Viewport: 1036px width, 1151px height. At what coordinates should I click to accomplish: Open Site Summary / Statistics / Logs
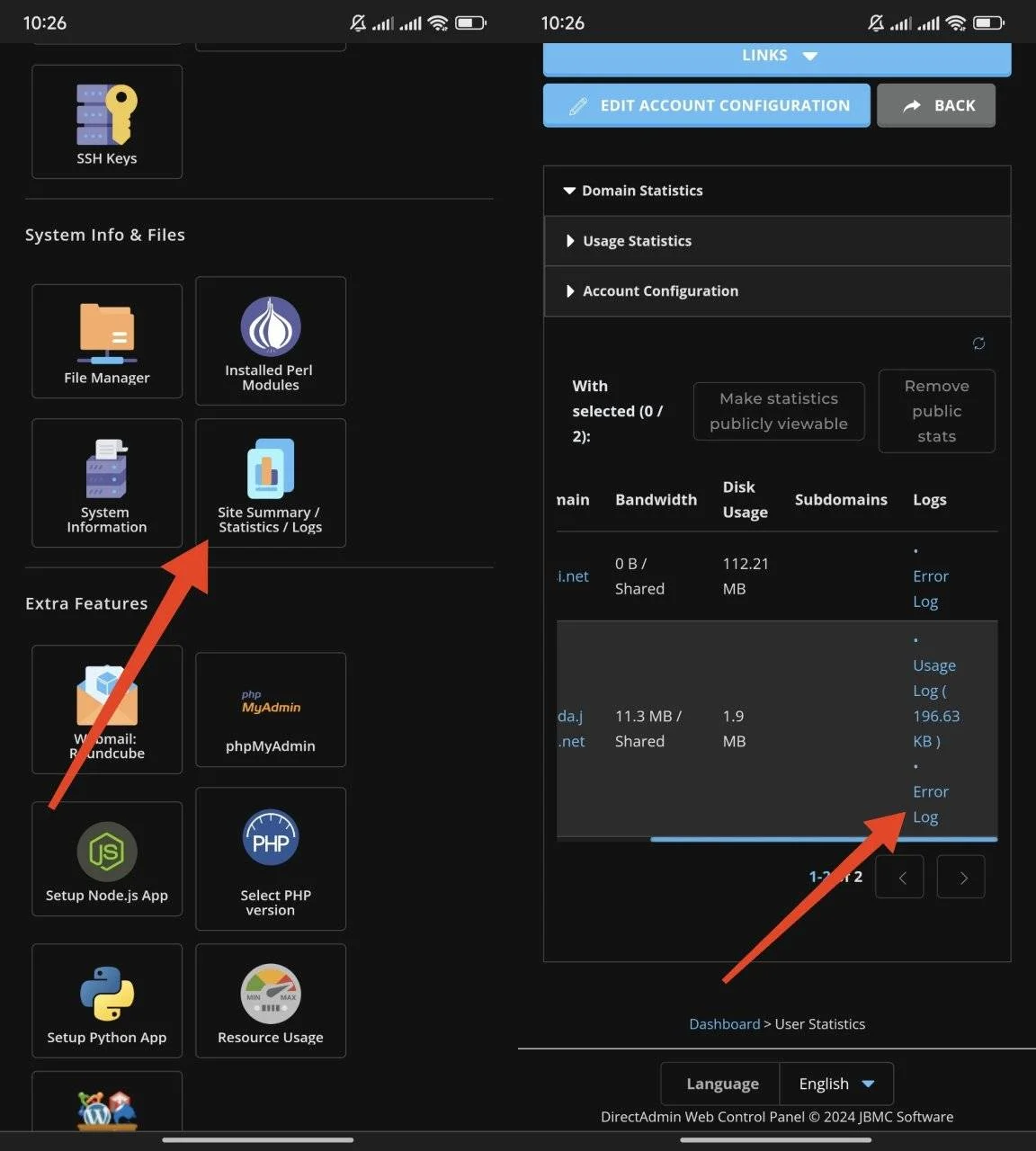(271, 483)
